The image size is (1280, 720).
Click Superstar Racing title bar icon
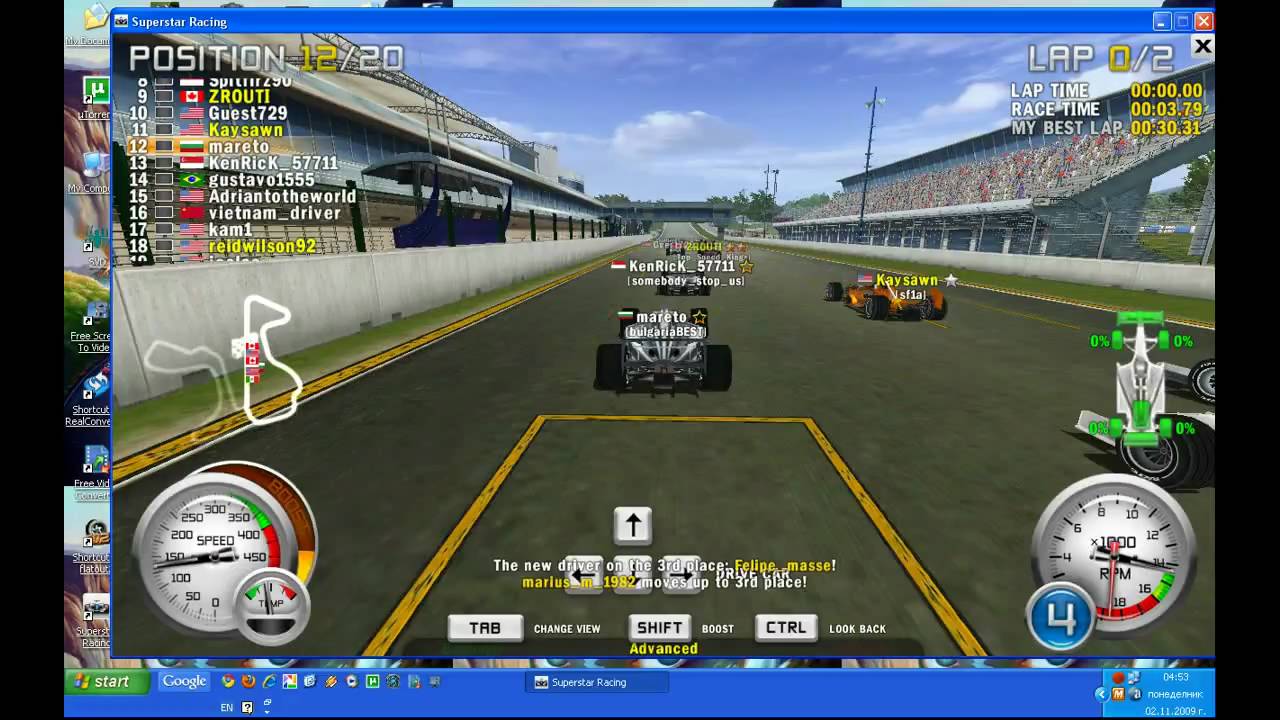(x=122, y=21)
